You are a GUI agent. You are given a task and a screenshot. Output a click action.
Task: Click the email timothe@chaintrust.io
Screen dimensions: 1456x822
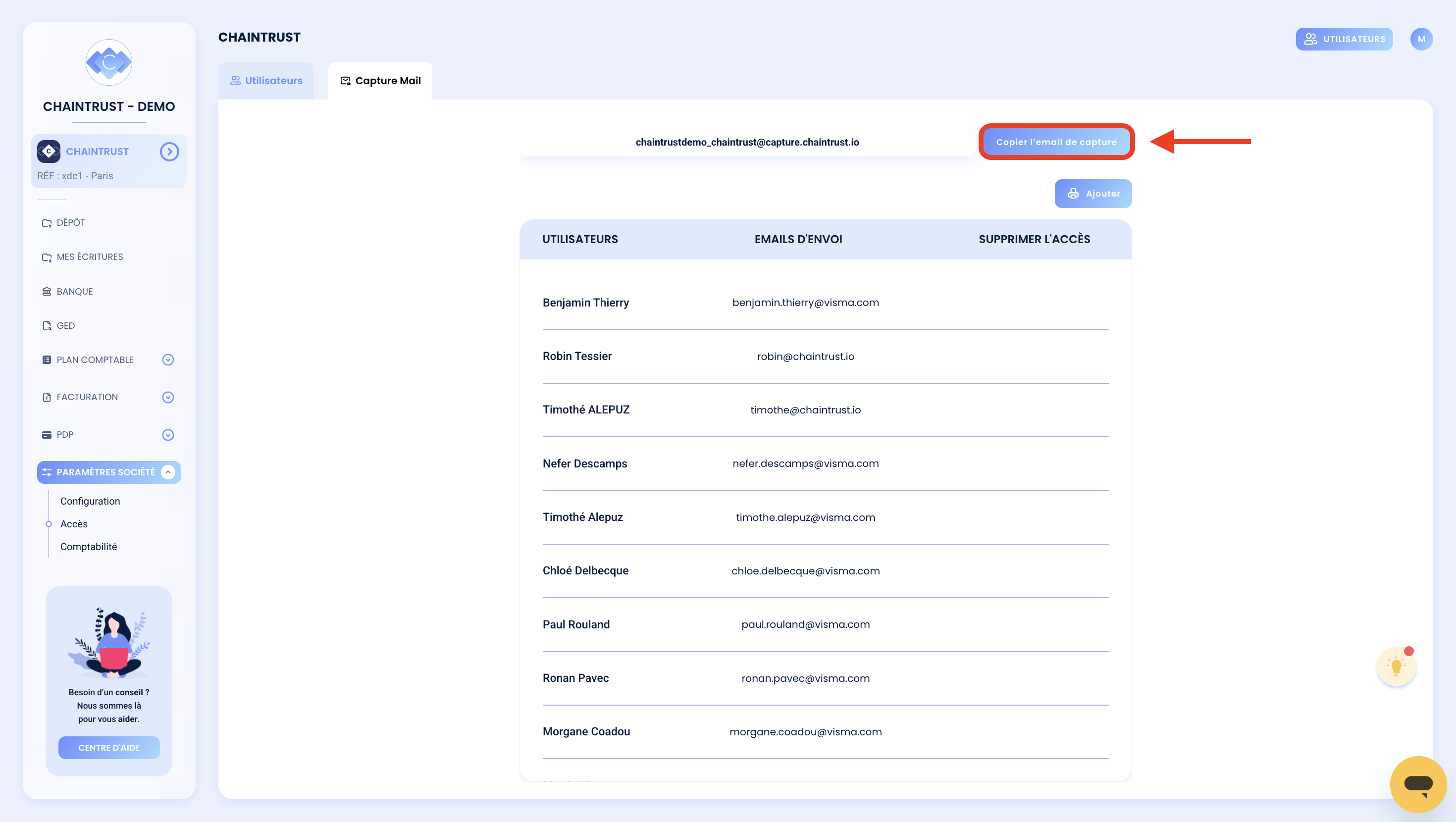(x=805, y=410)
